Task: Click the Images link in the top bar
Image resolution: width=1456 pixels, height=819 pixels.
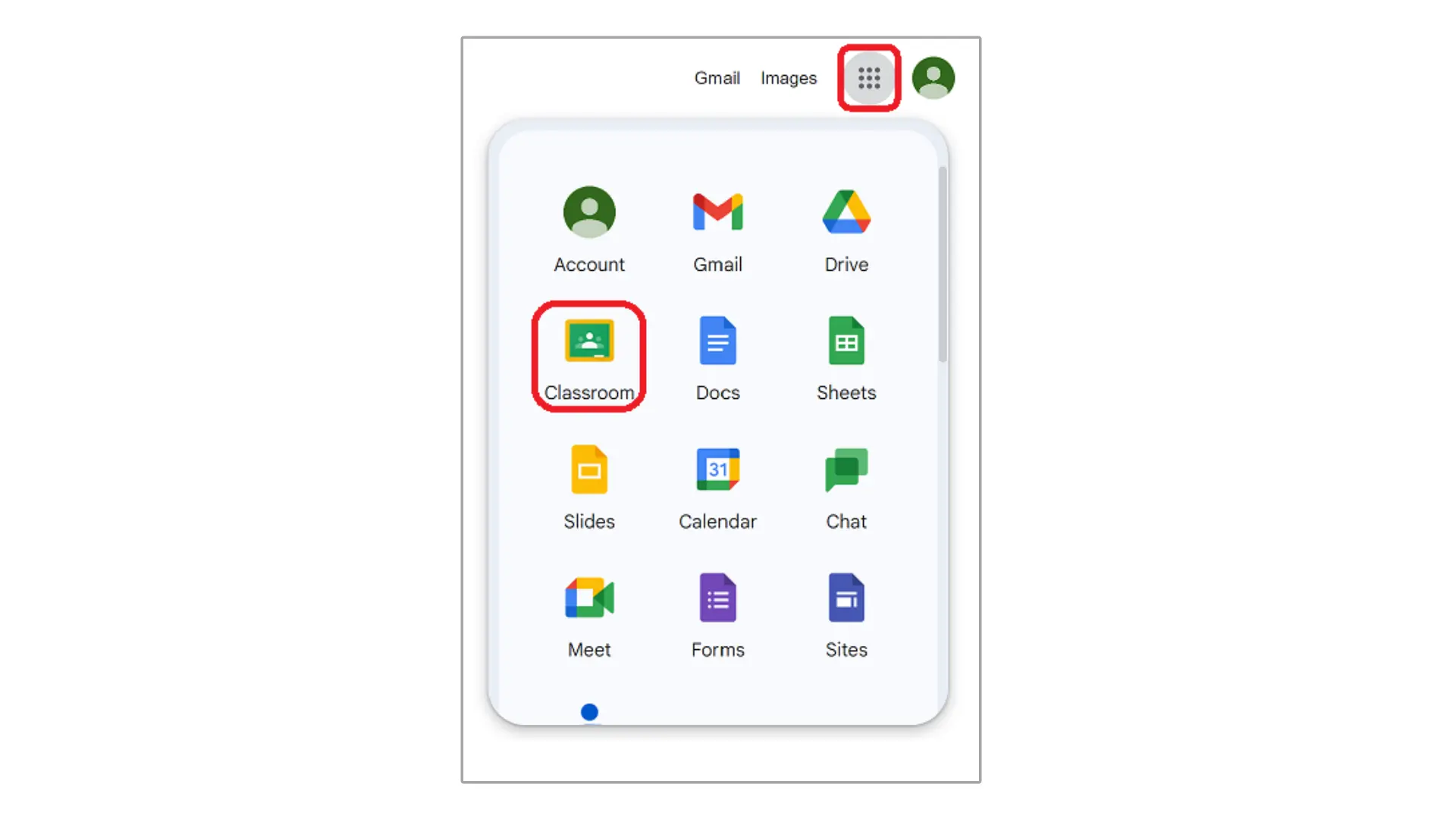Action: click(x=789, y=78)
